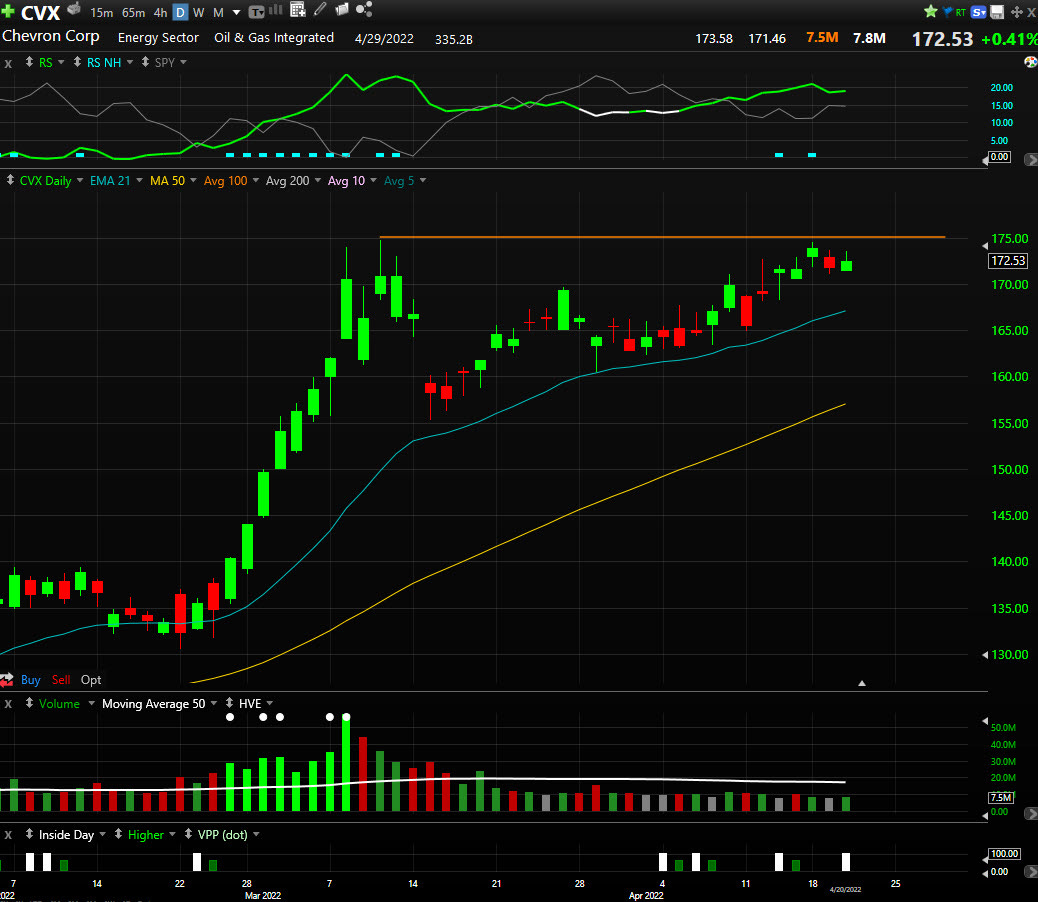Click the reorder arrows beside SPY
The image size is (1038, 902).
click(145, 62)
